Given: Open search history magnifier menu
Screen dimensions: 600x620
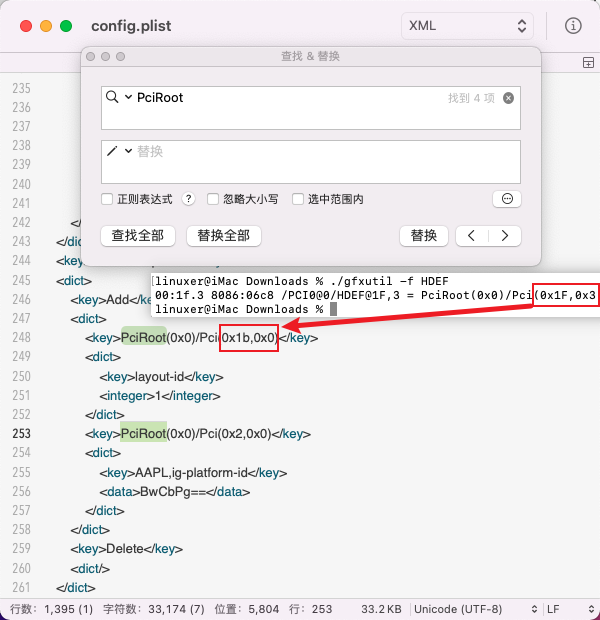Looking at the screenshot, I should [x=119, y=98].
